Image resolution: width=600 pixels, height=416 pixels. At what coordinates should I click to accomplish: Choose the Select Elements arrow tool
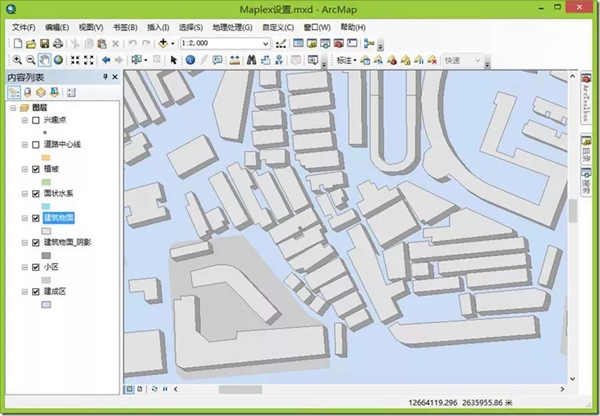coord(173,60)
